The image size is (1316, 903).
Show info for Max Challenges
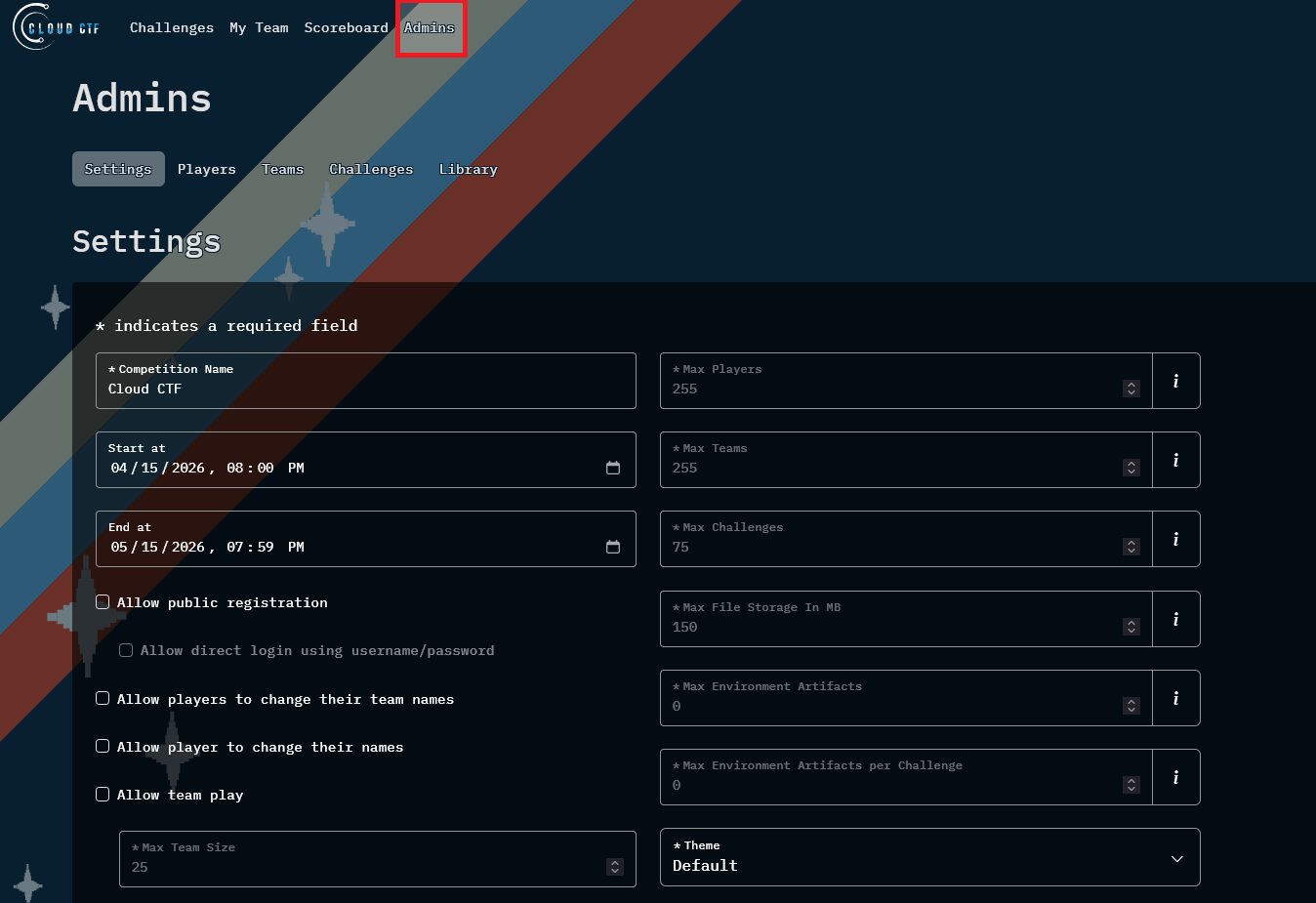pyautogui.click(x=1176, y=539)
